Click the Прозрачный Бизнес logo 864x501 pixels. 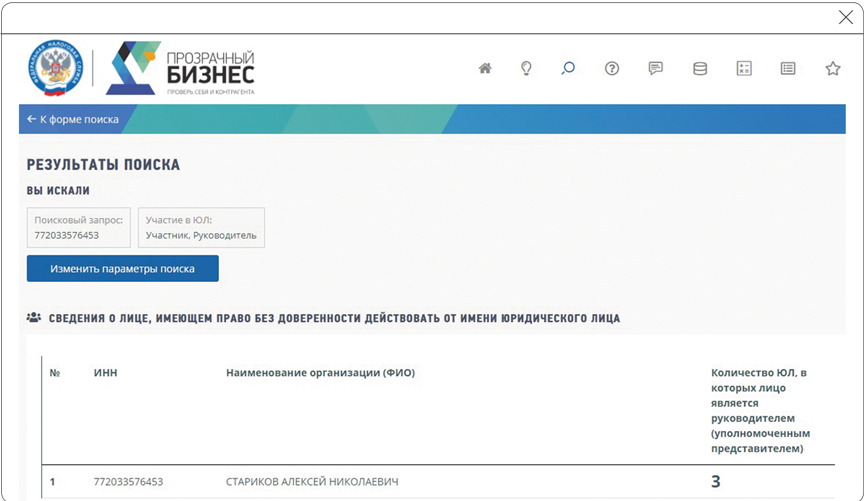click(181, 68)
